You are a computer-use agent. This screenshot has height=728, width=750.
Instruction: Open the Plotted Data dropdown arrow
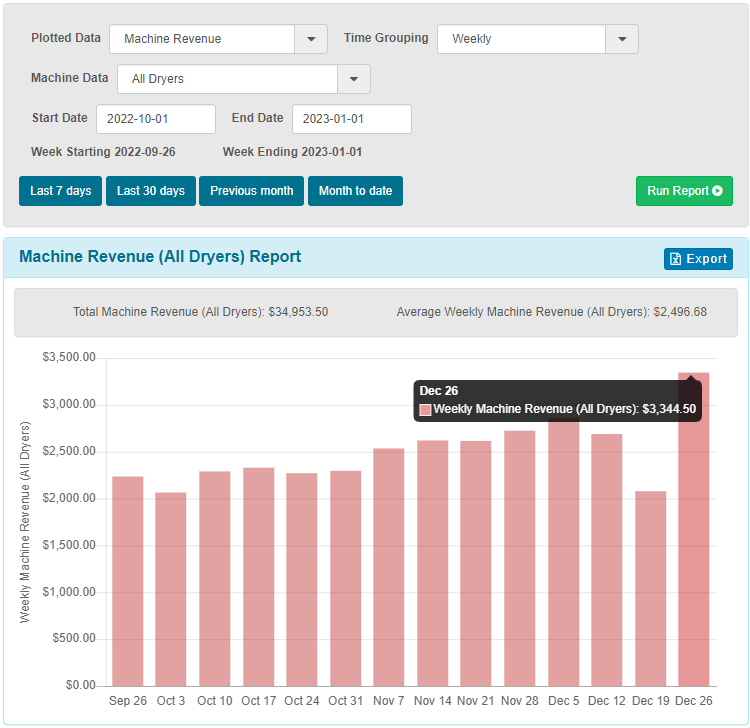(311, 39)
